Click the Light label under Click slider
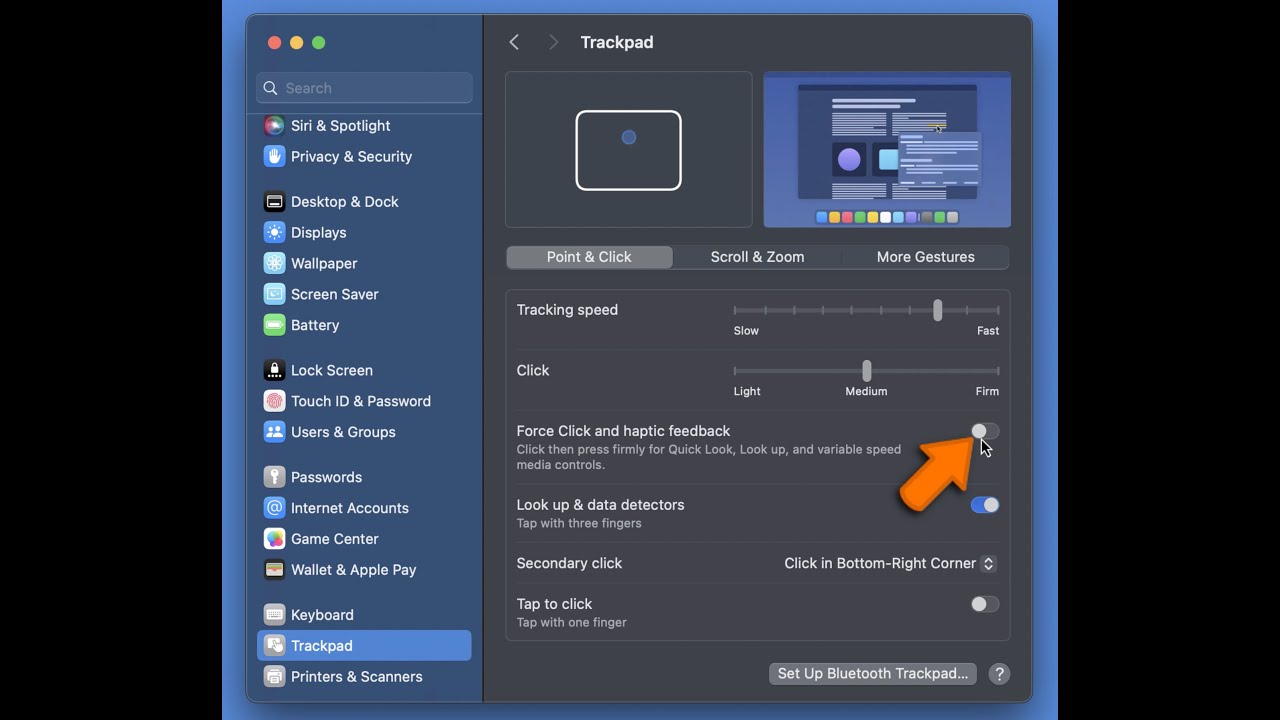Viewport: 1280px width, 720px height. (747, 392)
